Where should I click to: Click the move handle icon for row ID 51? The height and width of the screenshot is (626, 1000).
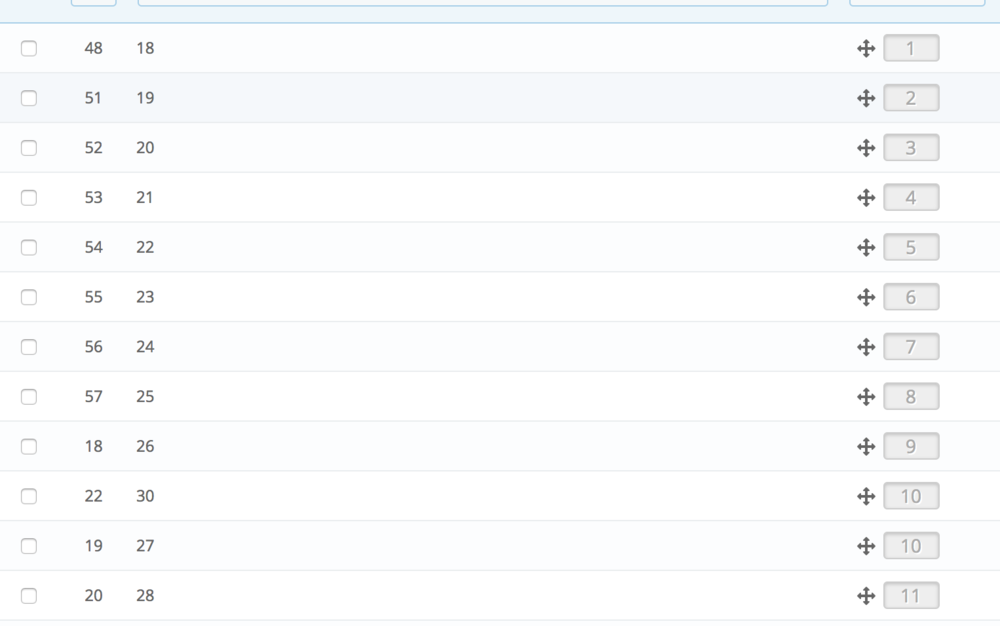[865, 98]
